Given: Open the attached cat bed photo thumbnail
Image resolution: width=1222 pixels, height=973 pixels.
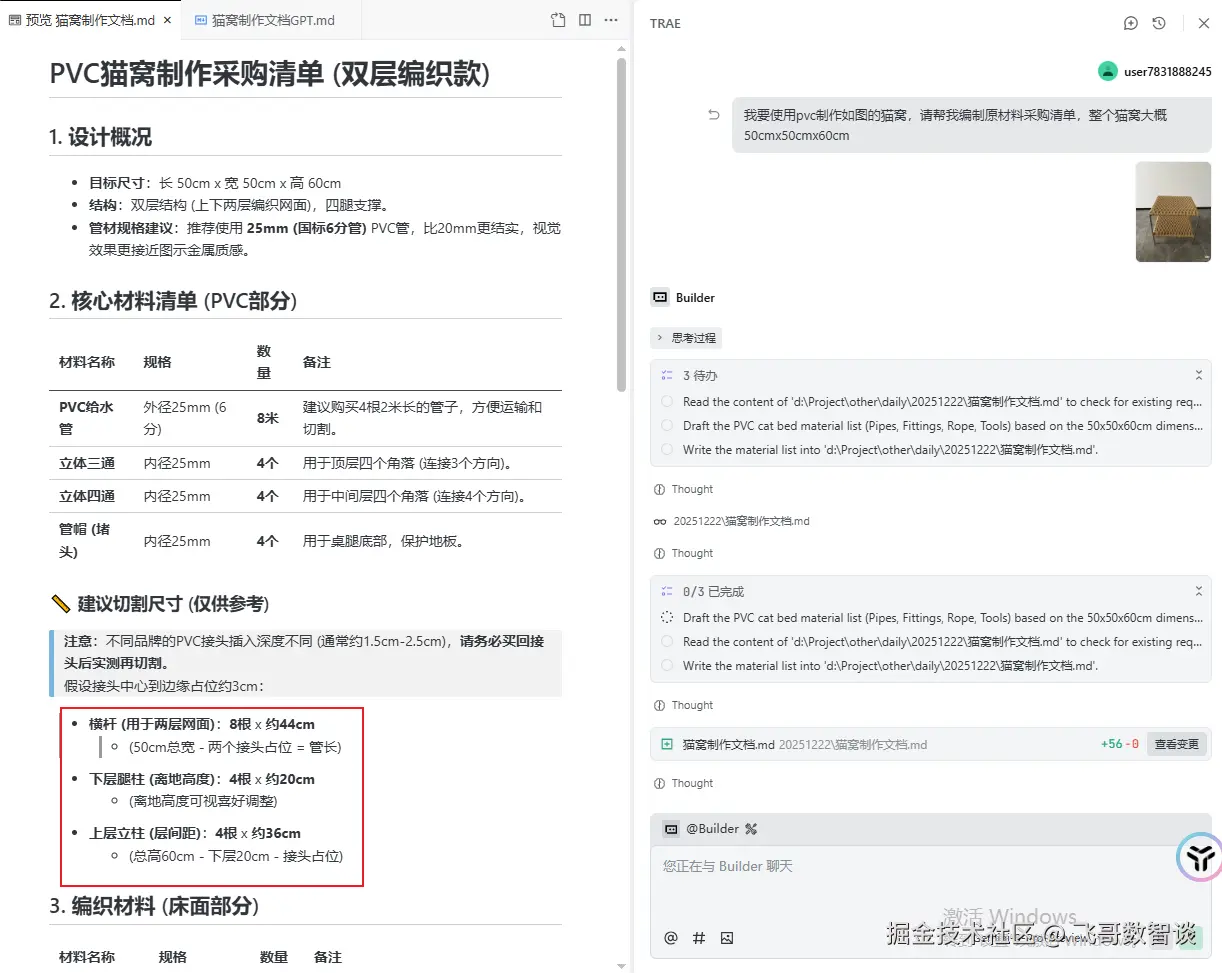Looking at the screenshot, I should (x=1173, y=212).
